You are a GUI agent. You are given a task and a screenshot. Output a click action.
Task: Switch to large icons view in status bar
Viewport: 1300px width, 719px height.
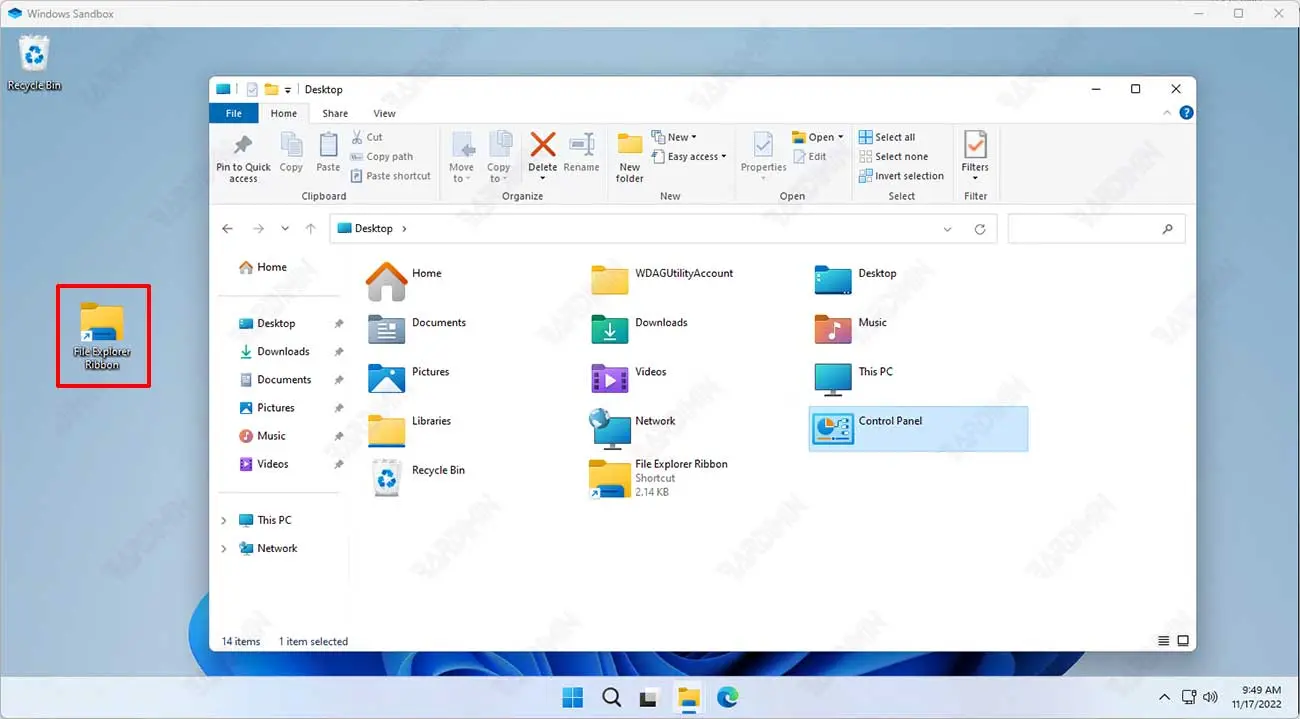coord(1183,641)
